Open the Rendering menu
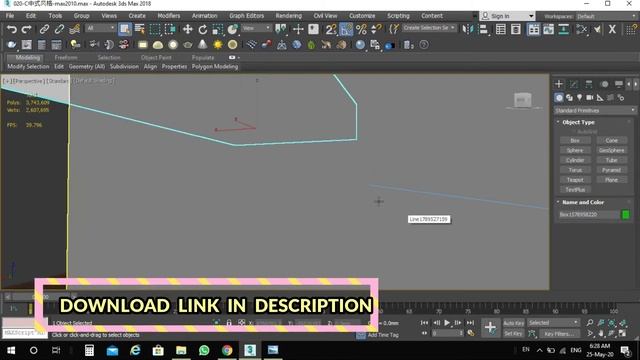 click(288, 16)
